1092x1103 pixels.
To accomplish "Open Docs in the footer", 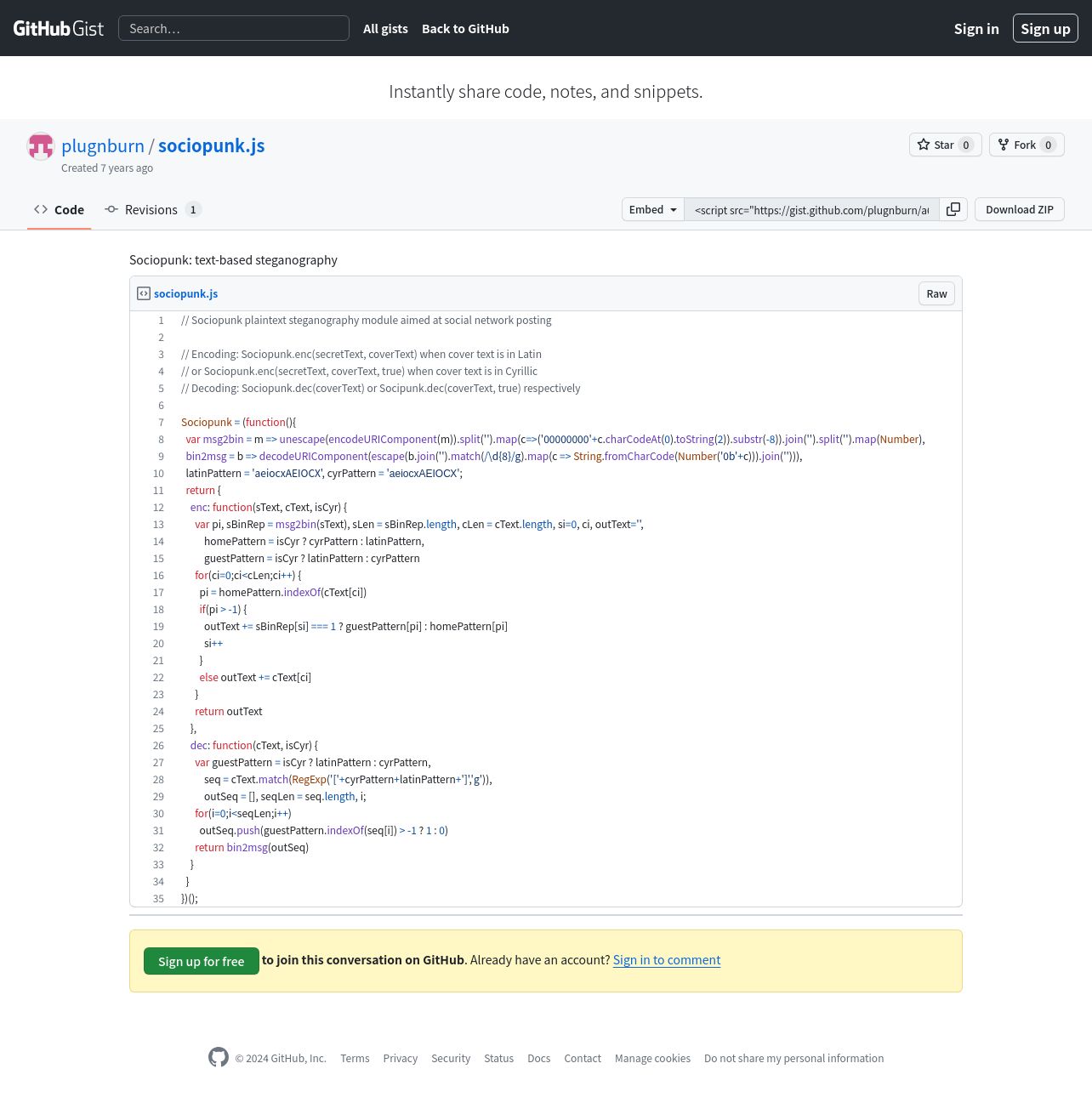I will (539, 1058).
